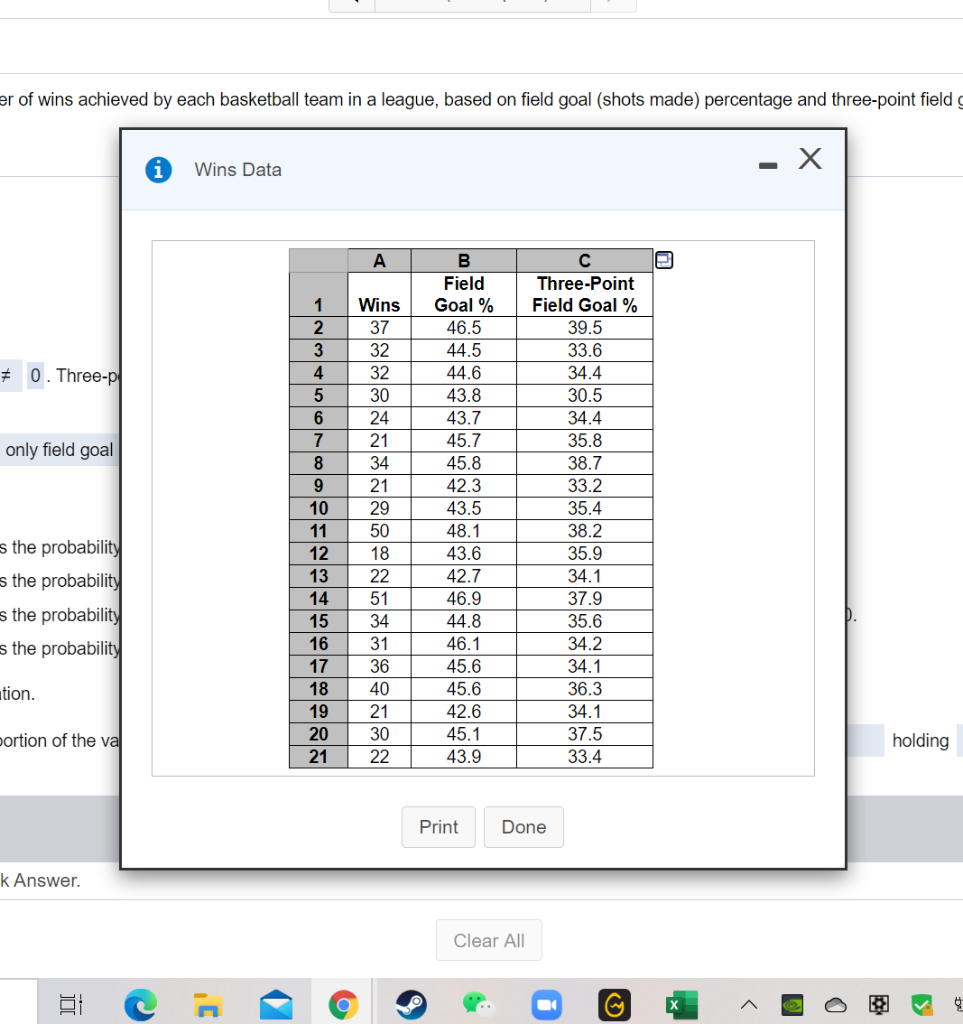The image size is (963, 1024).
Task: Open Zoom from the taskbar
Action: tap(547, 1004)
